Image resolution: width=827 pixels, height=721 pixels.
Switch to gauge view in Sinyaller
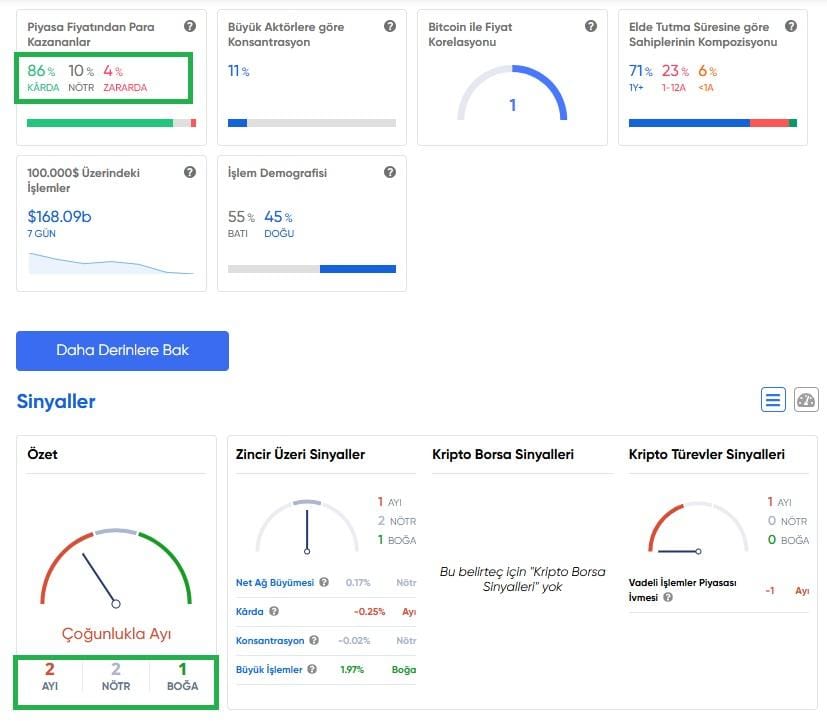click(806, 400)
